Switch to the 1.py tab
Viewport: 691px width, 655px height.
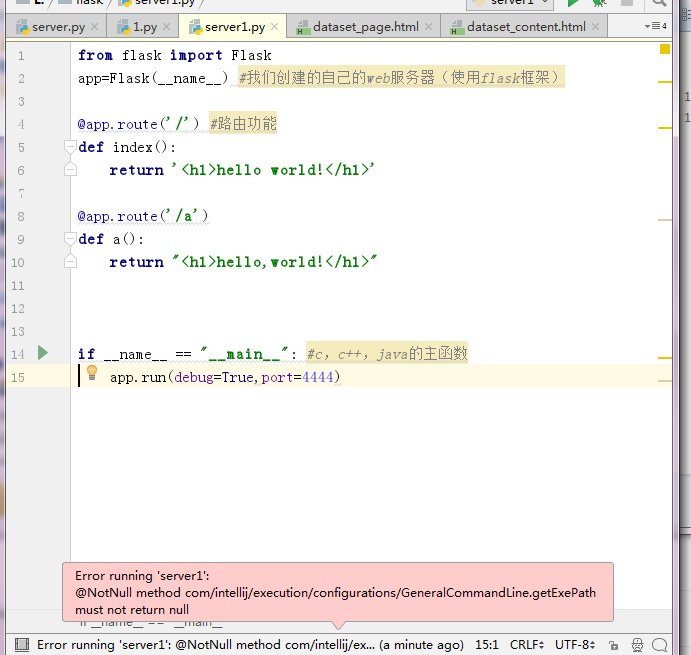tap(143, 26)
